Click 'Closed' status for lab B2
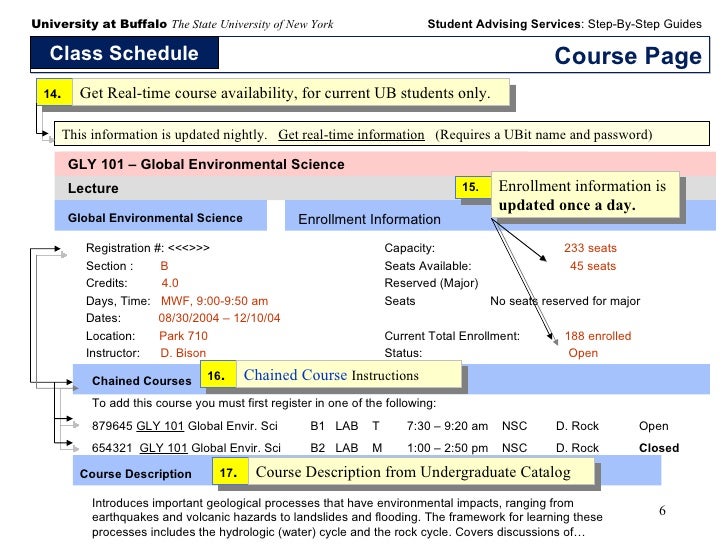This screenshot has width=728, height=546. tap(659, 448)
